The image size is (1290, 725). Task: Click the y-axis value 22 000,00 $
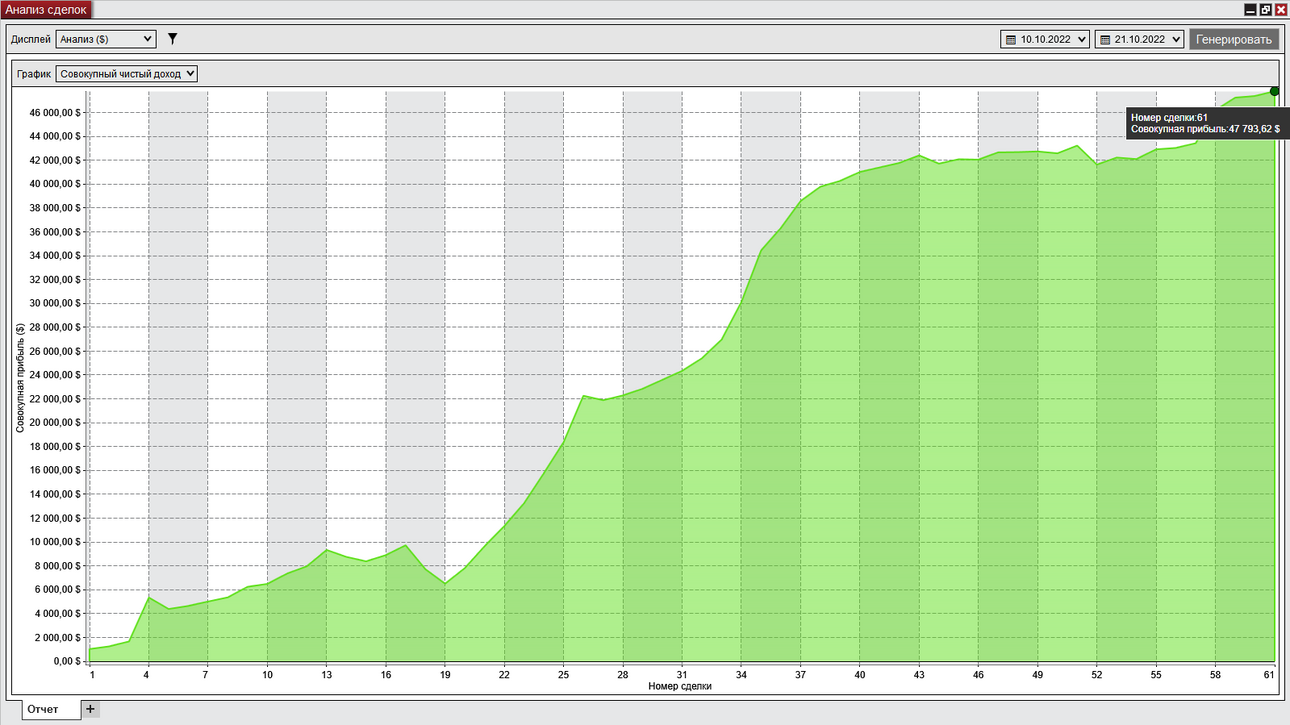(55, 399)
